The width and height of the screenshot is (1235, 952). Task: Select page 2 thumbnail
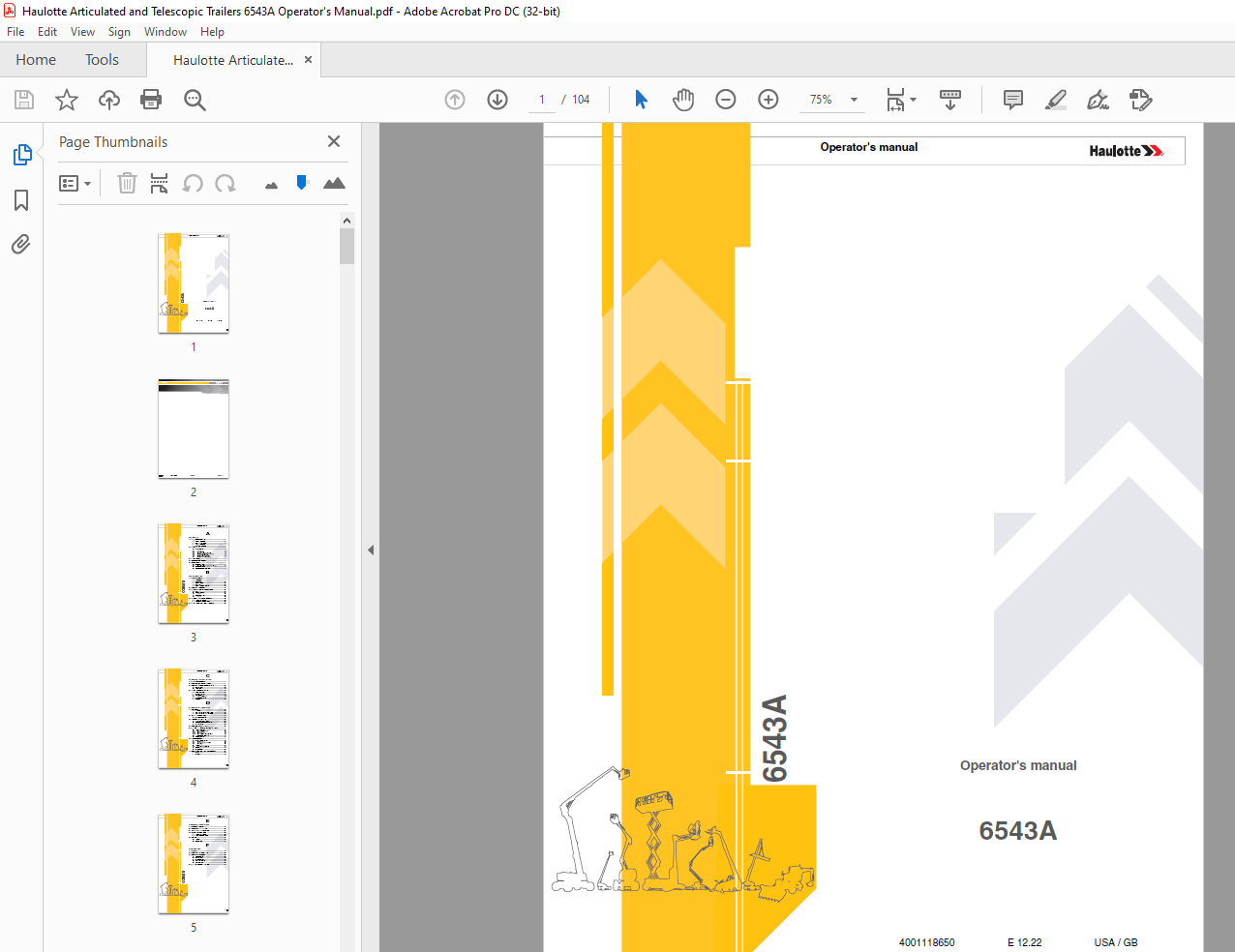click(194, 429)
